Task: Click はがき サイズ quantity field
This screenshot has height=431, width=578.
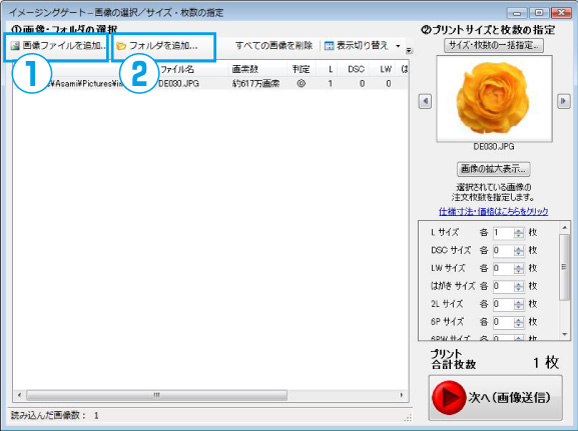Action: (504, 286)
